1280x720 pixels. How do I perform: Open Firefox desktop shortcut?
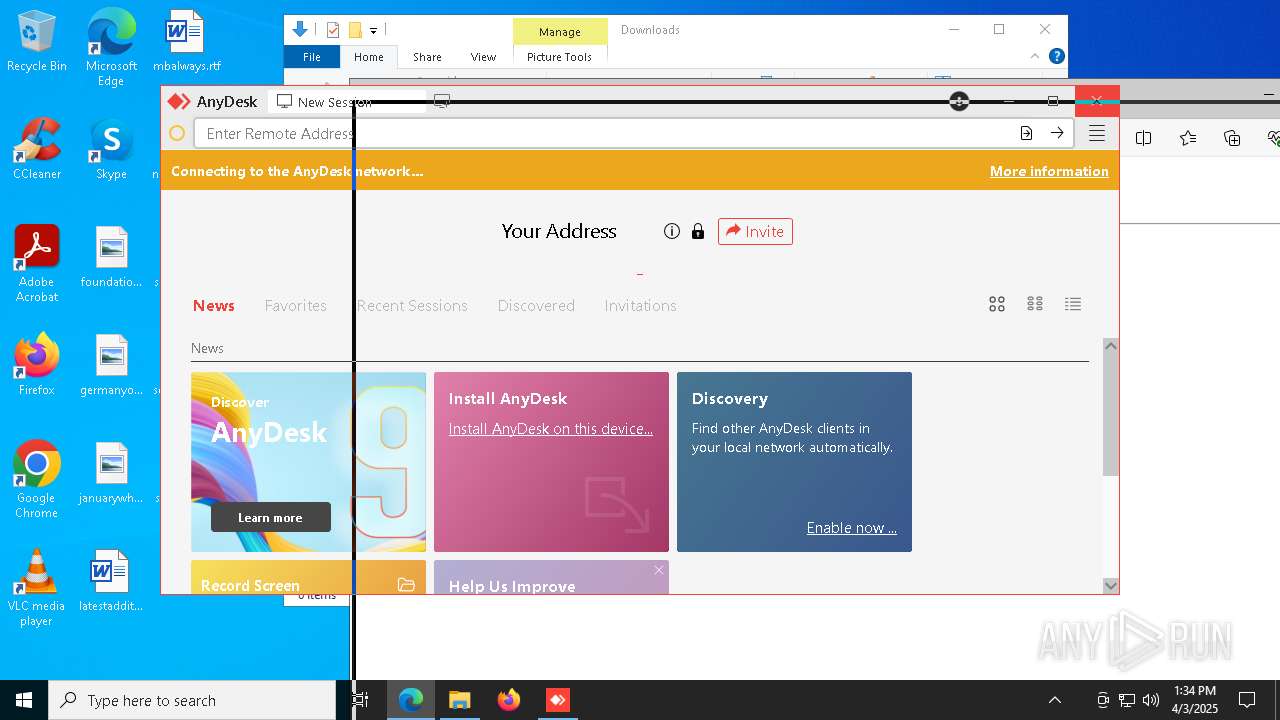click(37, 364)
